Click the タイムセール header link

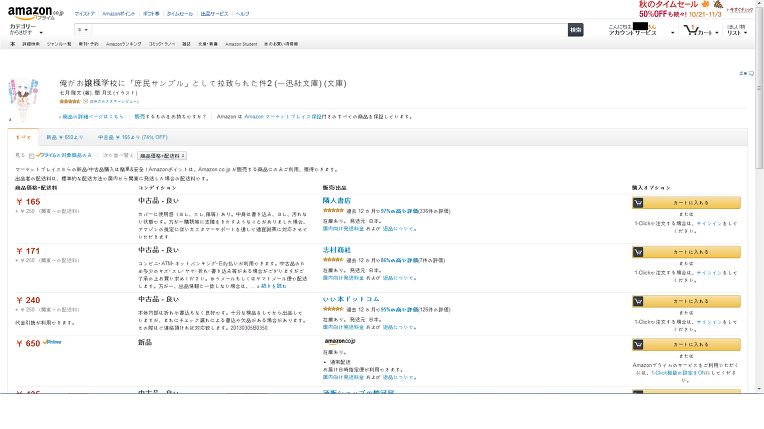coord(180,14)
